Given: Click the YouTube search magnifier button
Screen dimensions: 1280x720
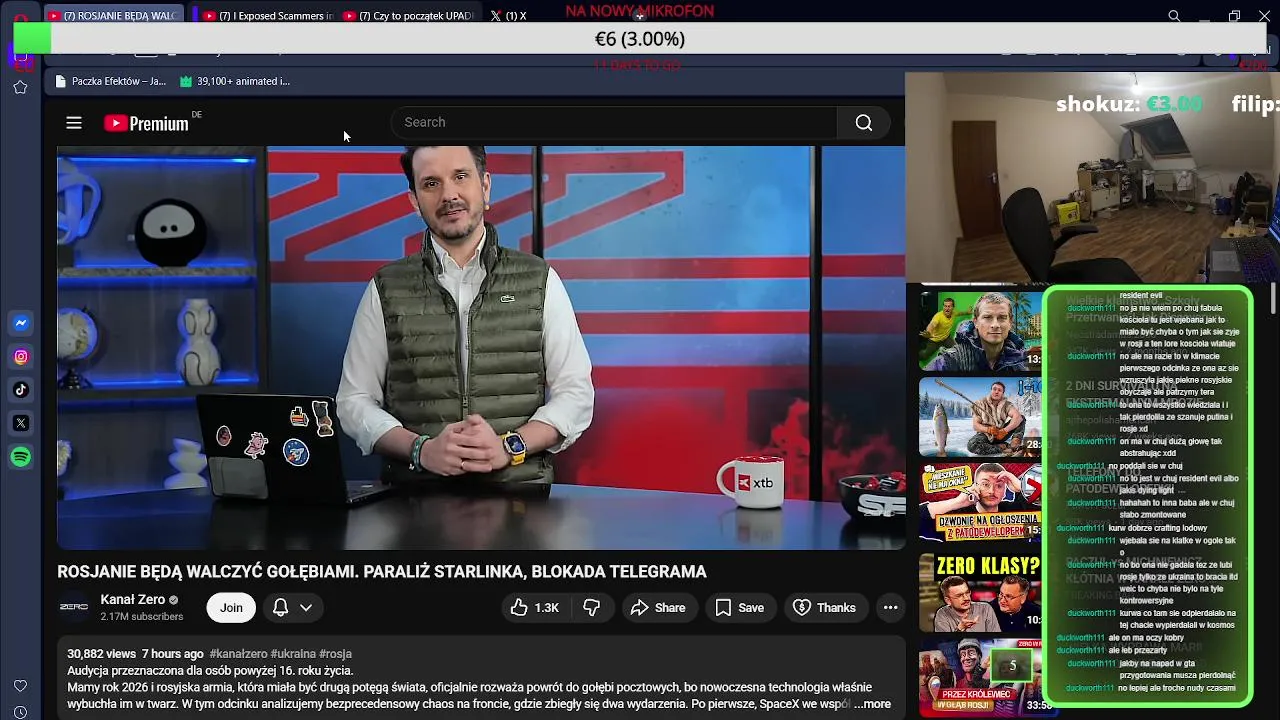Looking at the screenshot, I should 864,122.
